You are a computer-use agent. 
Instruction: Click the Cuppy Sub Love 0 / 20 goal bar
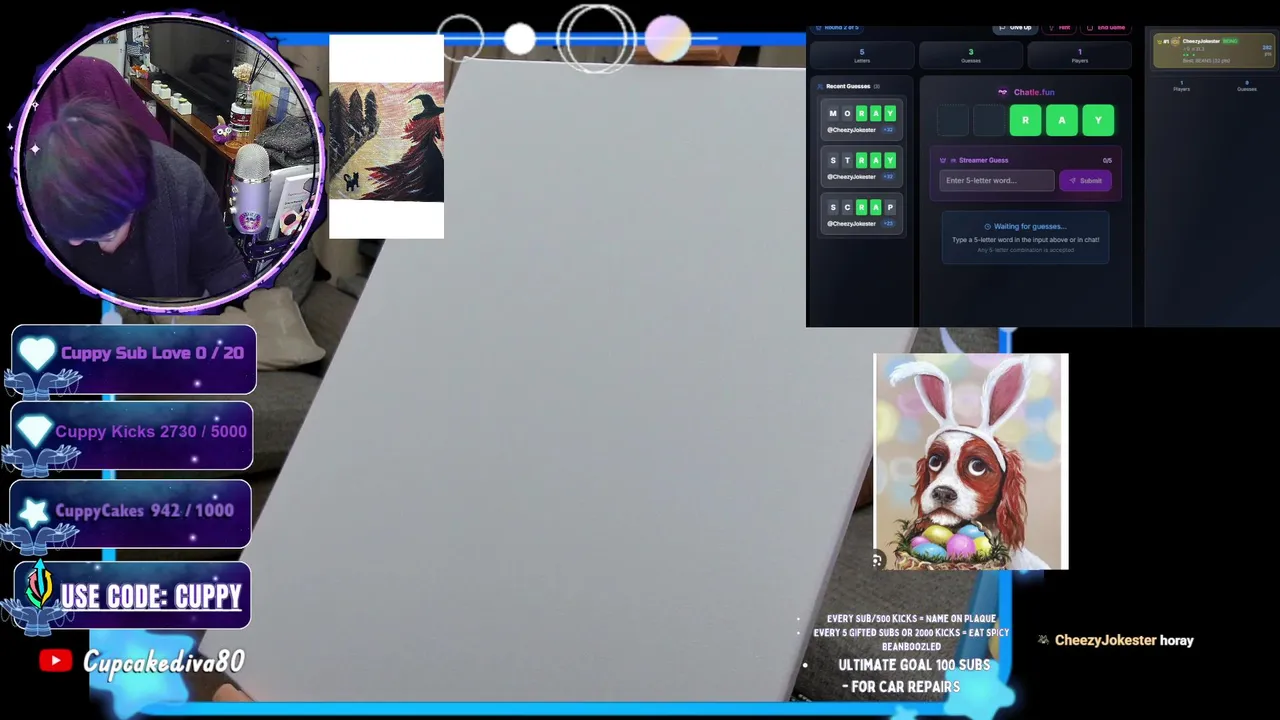pyautogui.click(x=134, y=358)
